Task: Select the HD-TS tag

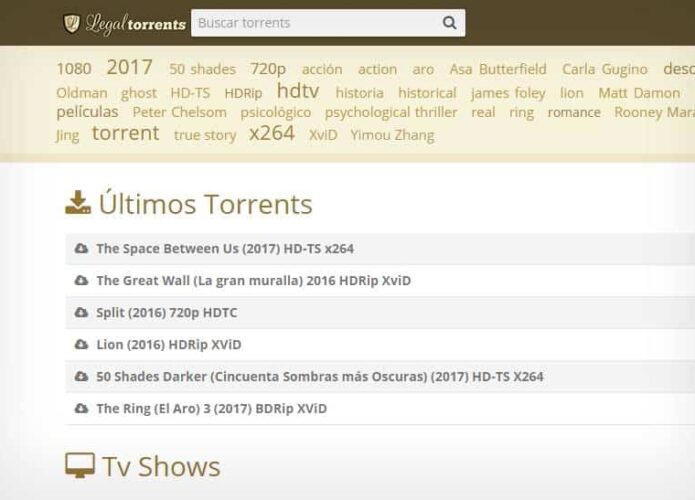Action: click(x=190, y=93)
